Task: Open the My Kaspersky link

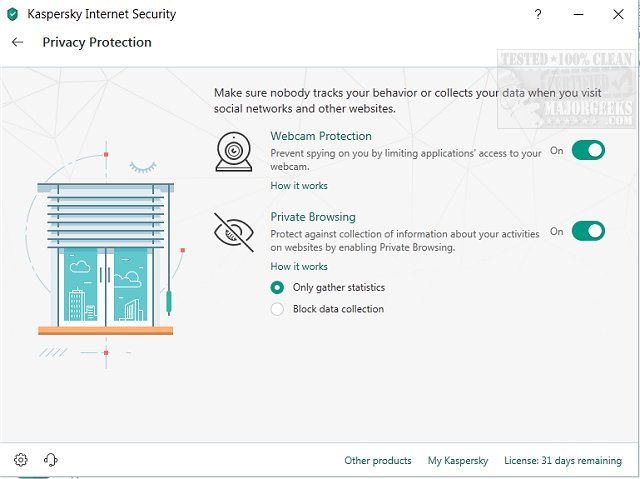Action: 458,461
